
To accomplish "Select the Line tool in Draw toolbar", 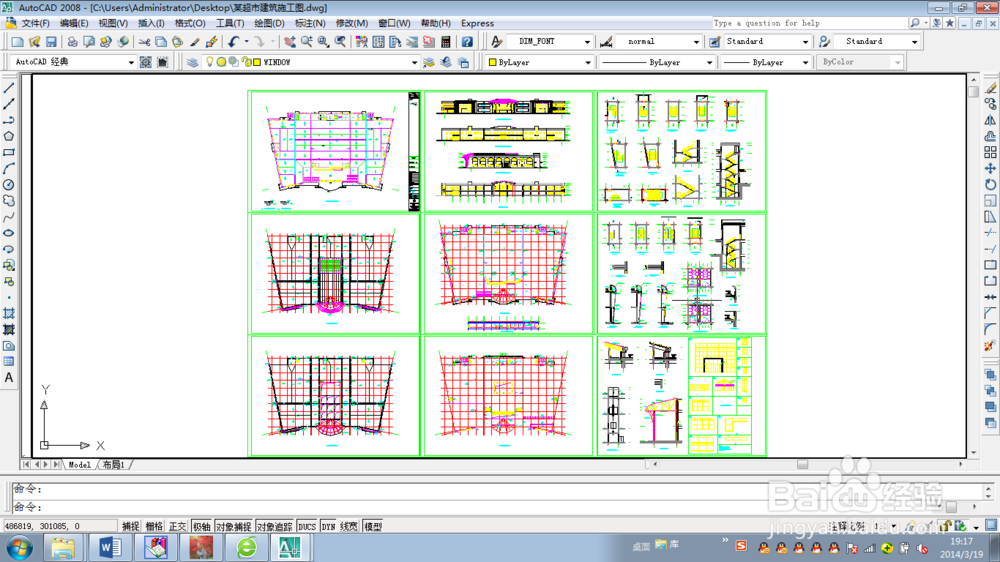I will coord(9,88).
